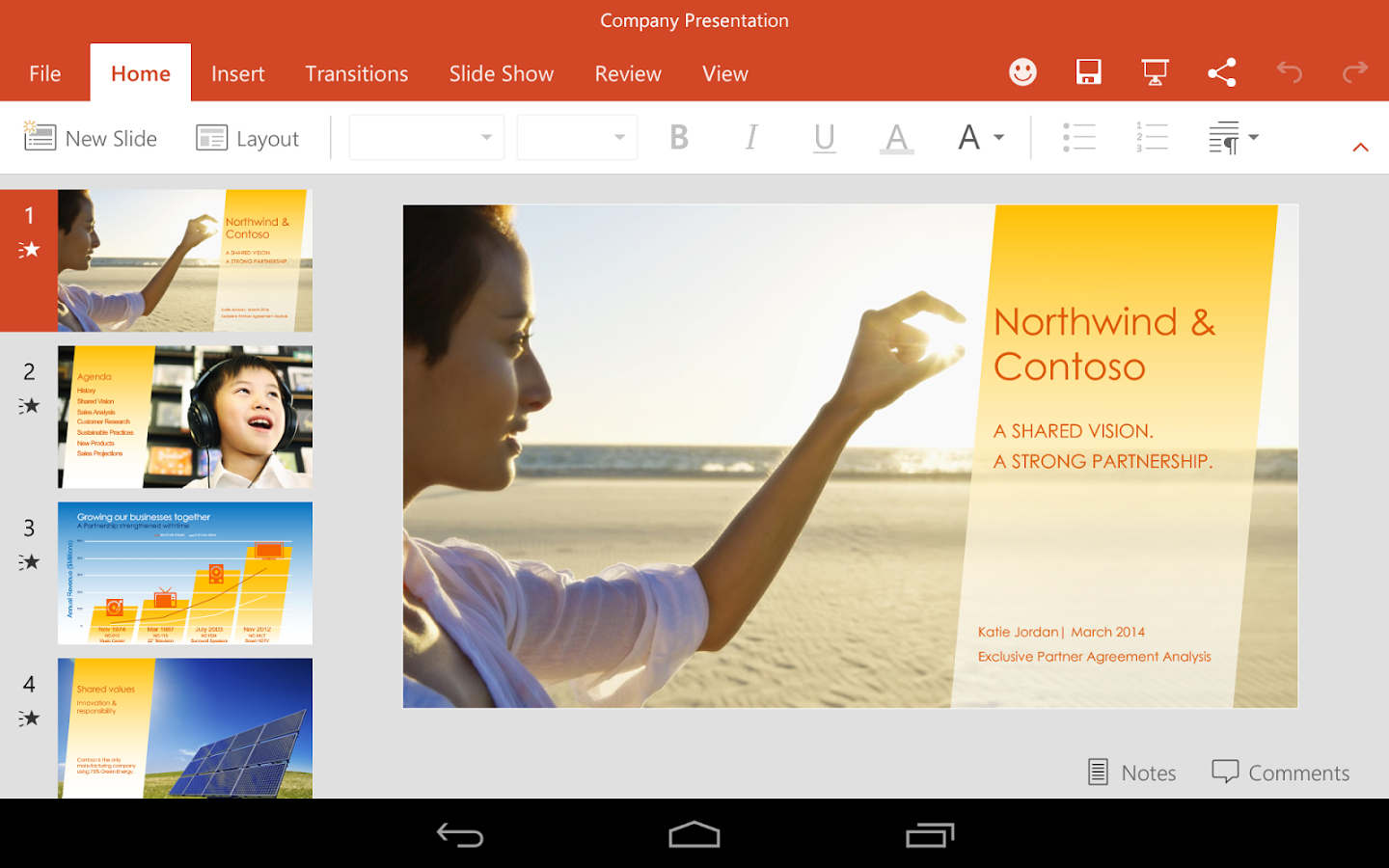Toggle underline formatting

coord(824,138)
